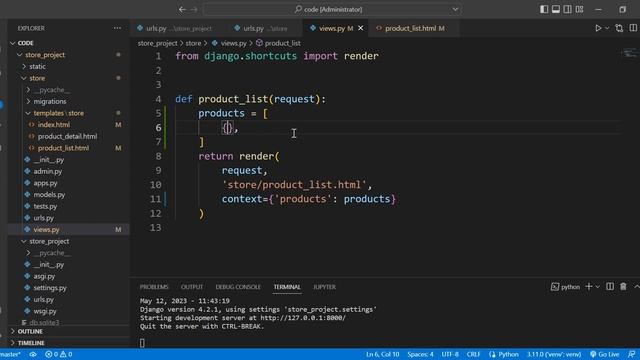Screen dimensions: 640x360
Task: Kill terminal with trash icon
Action: (623, 287)
